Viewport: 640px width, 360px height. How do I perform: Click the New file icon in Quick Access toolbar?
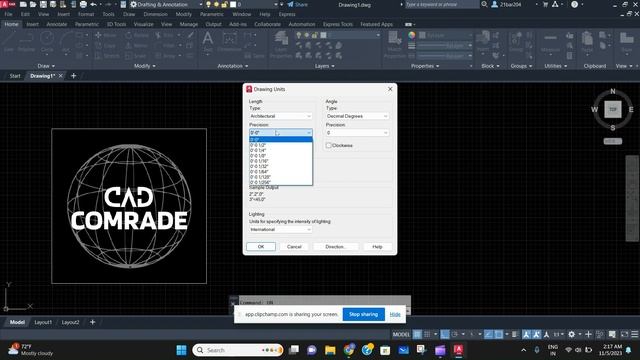(x=23, y=4)
